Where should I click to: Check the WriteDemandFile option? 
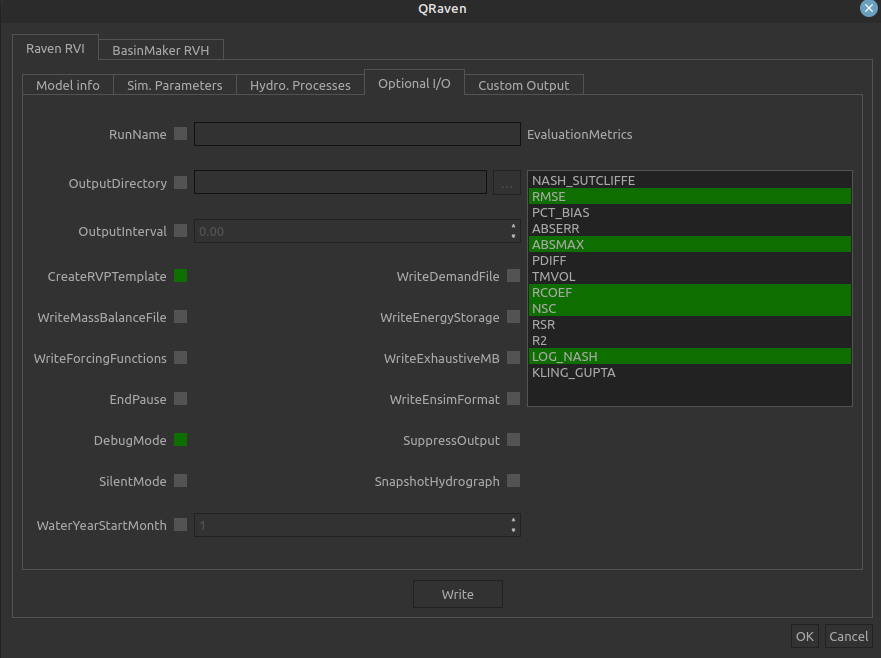pos(514,276)
